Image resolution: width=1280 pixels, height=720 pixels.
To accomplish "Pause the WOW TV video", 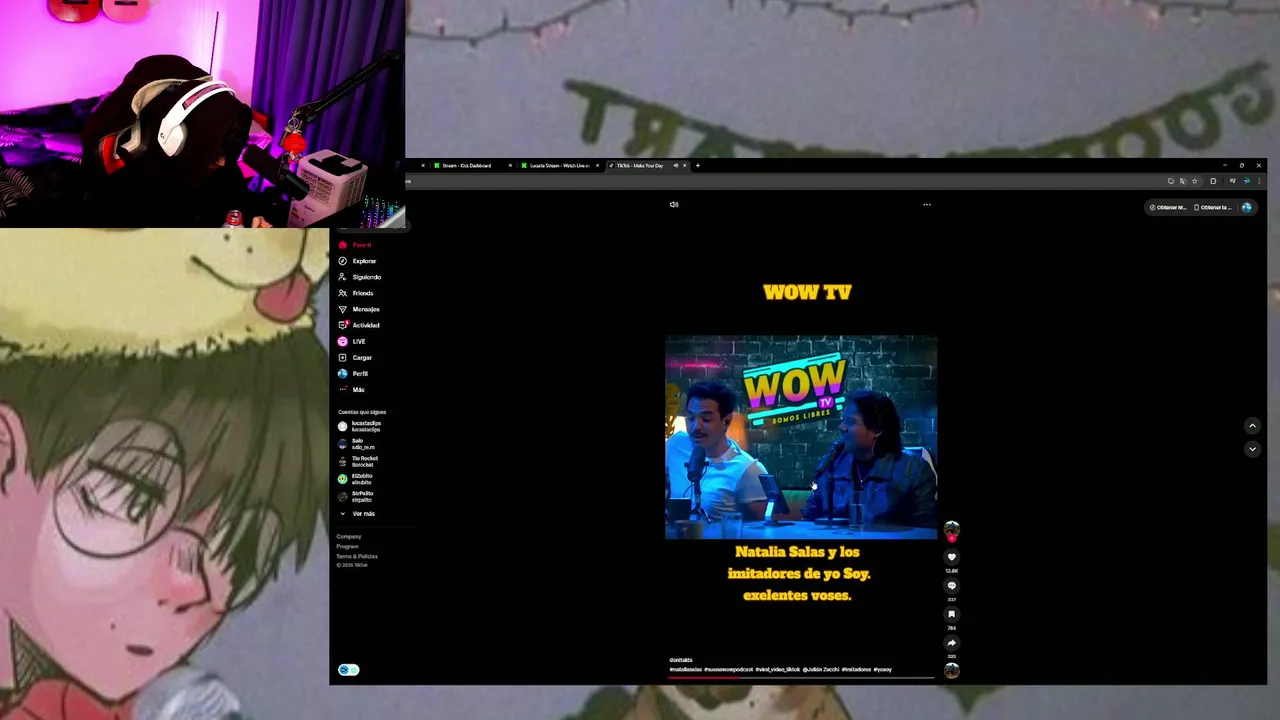I will point(801,437).
